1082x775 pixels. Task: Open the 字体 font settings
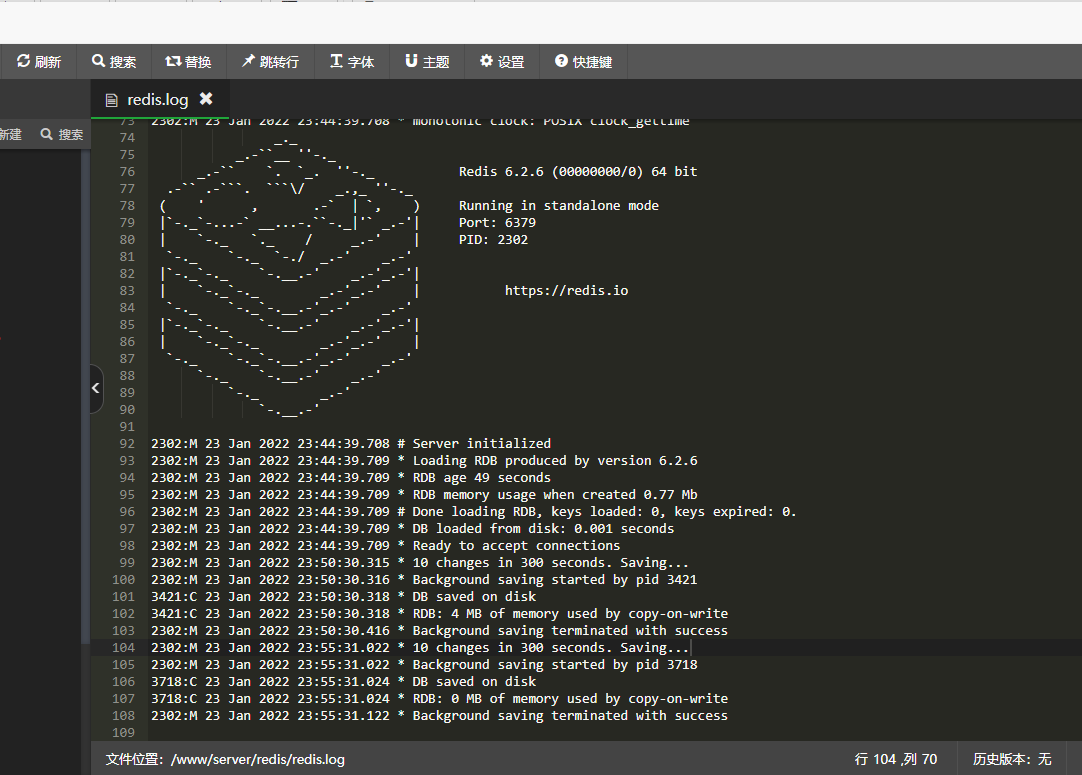coord(352,62)
